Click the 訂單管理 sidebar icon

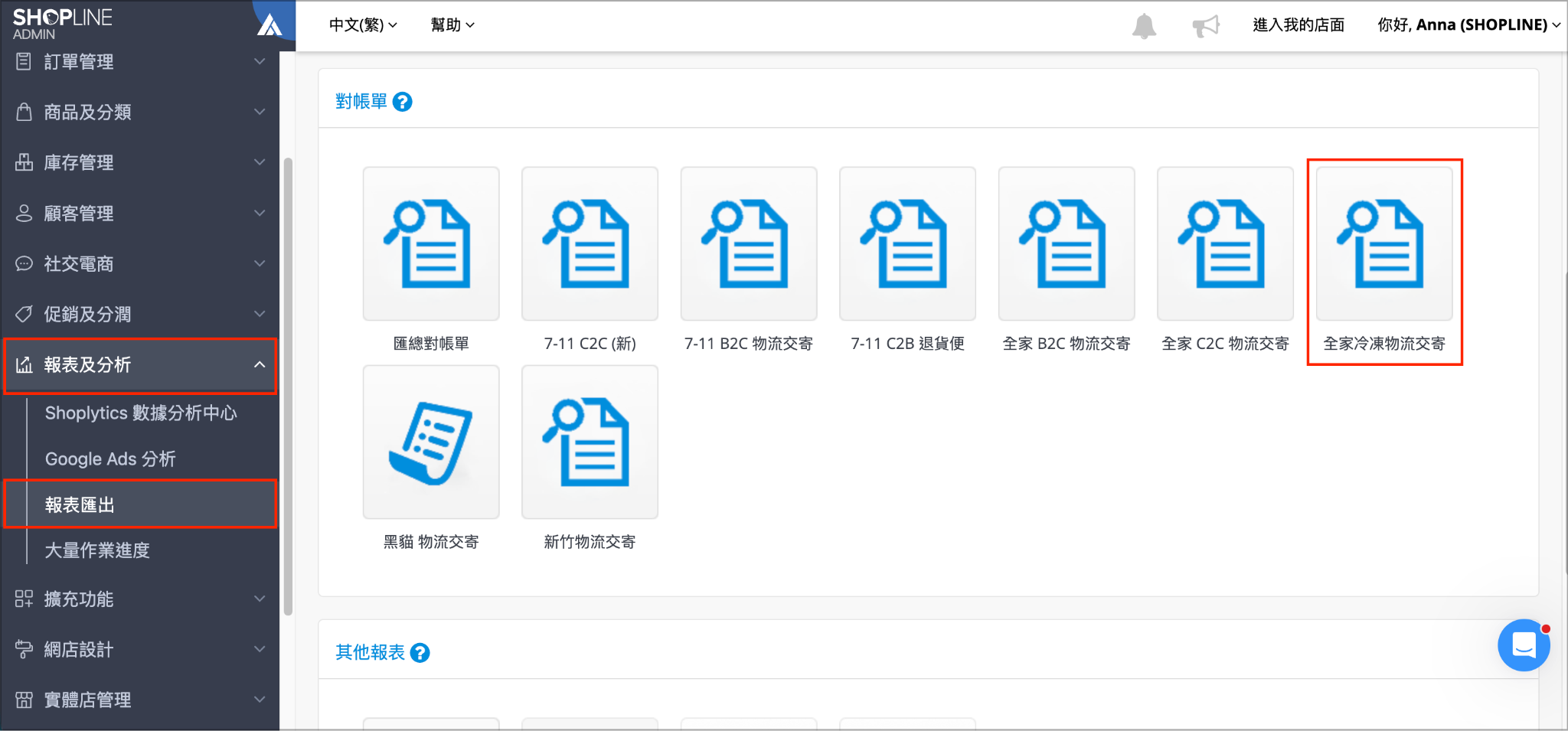(x=24, y=61)
